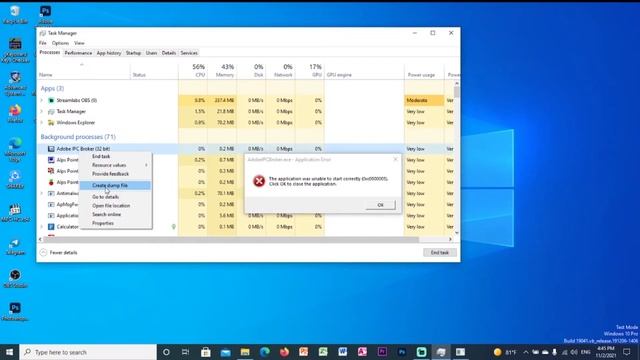Click the Calculator process icon
The width and height of the screenshot is (640, 360).
coord(51,227)
